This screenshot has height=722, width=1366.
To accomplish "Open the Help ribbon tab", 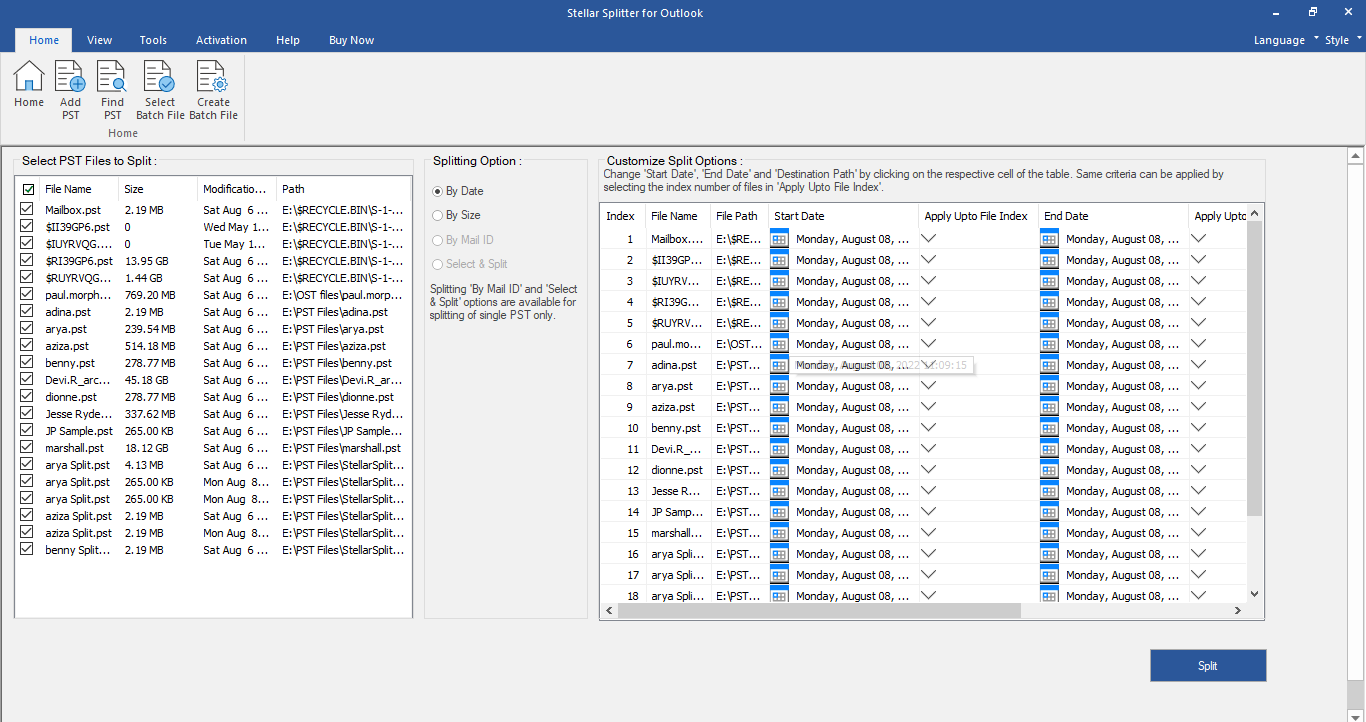I will click(x=288, y=40).
